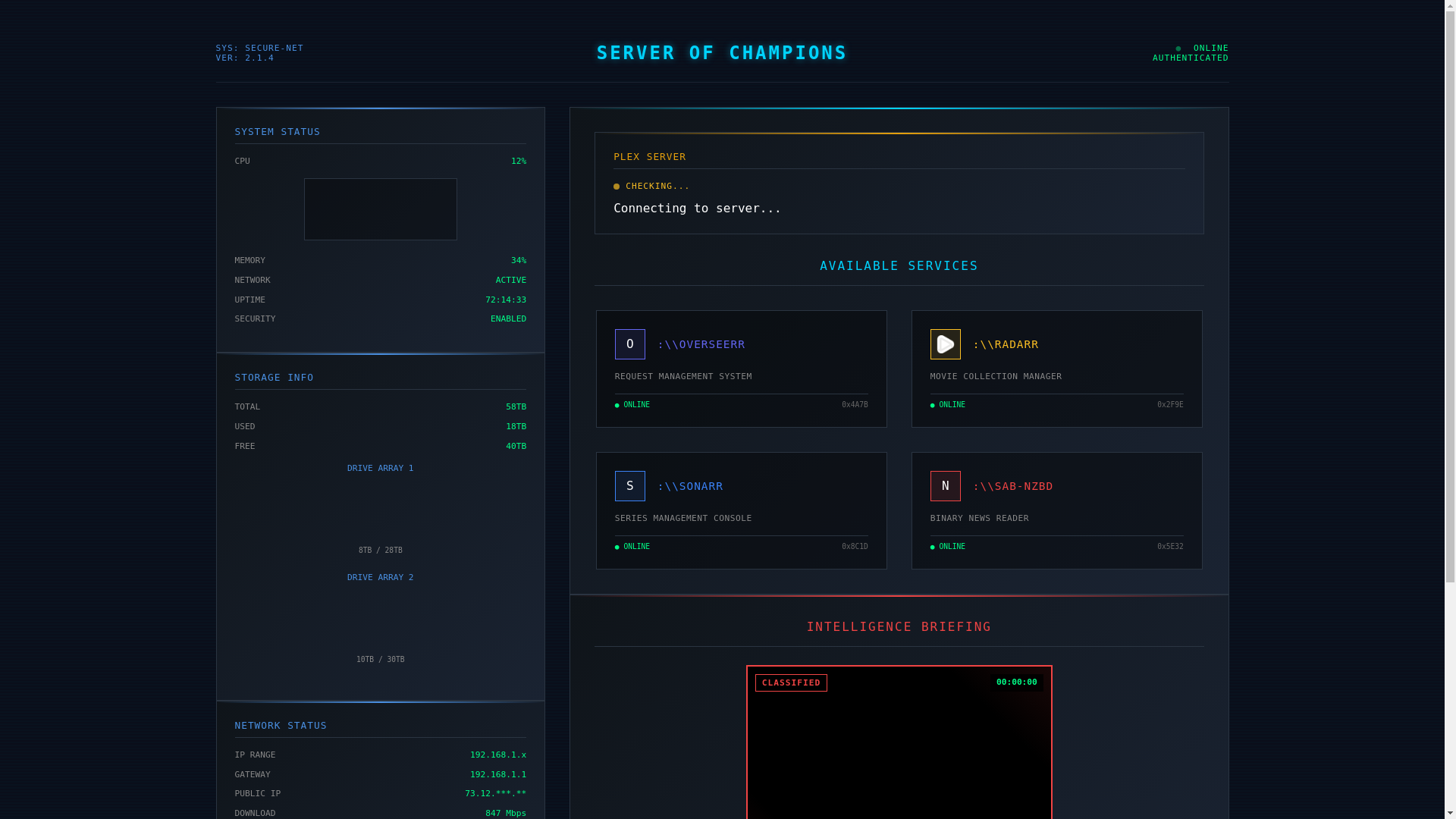Click 'VER: 2.1.4' header text
Viewport: 1456px width, 819px height.
click(244, 58)
